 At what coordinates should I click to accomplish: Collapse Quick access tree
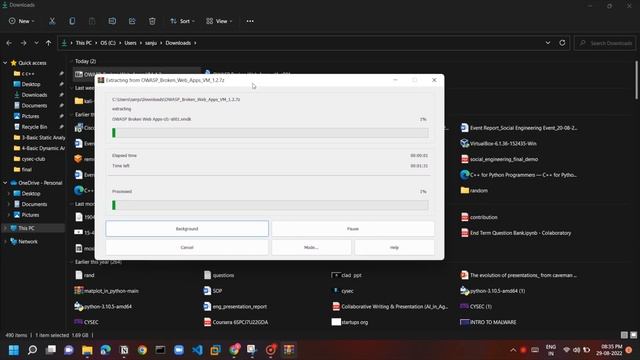5,63
